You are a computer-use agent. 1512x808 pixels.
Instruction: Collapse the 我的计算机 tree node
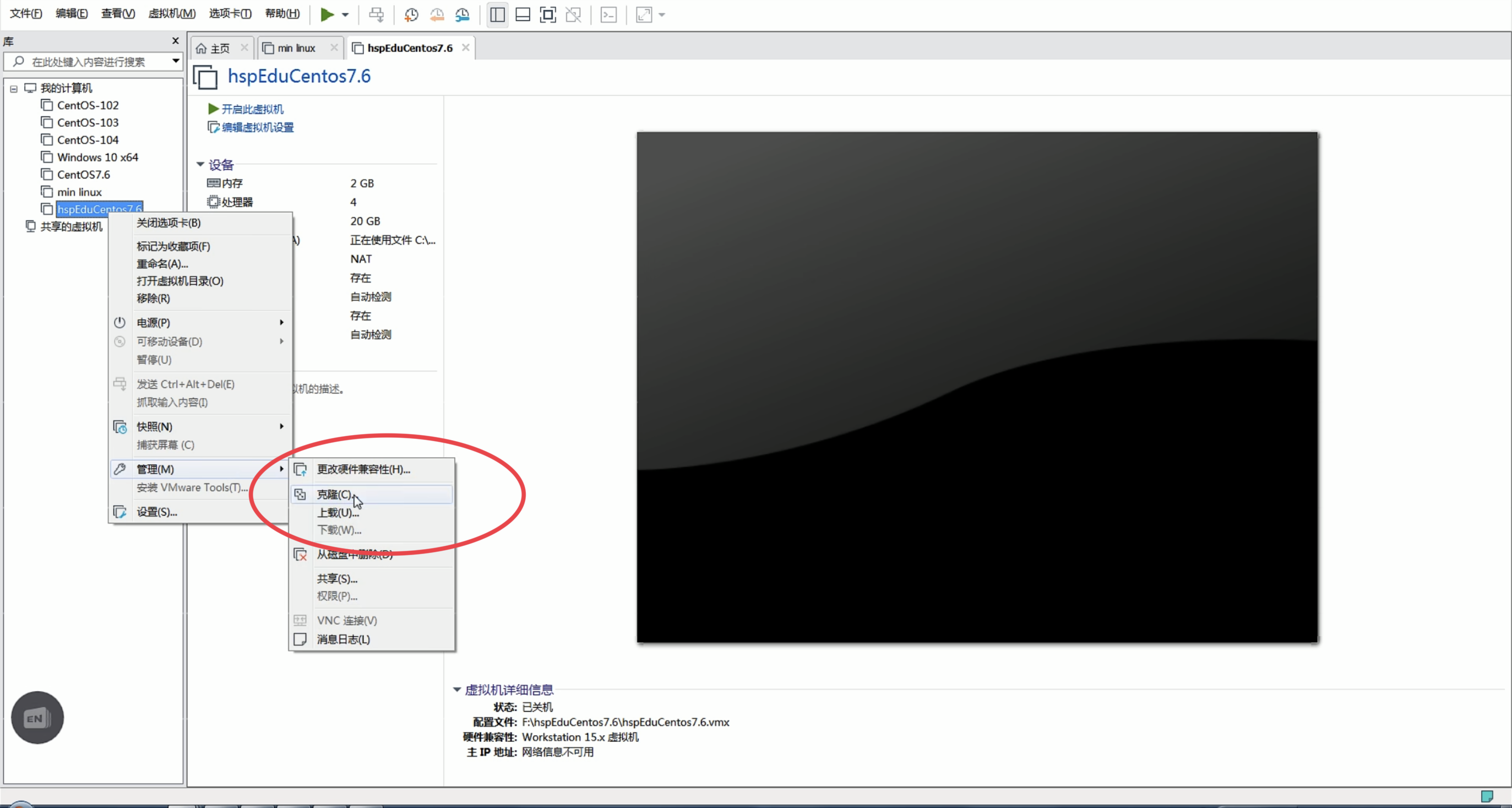(x=14, y=89)
